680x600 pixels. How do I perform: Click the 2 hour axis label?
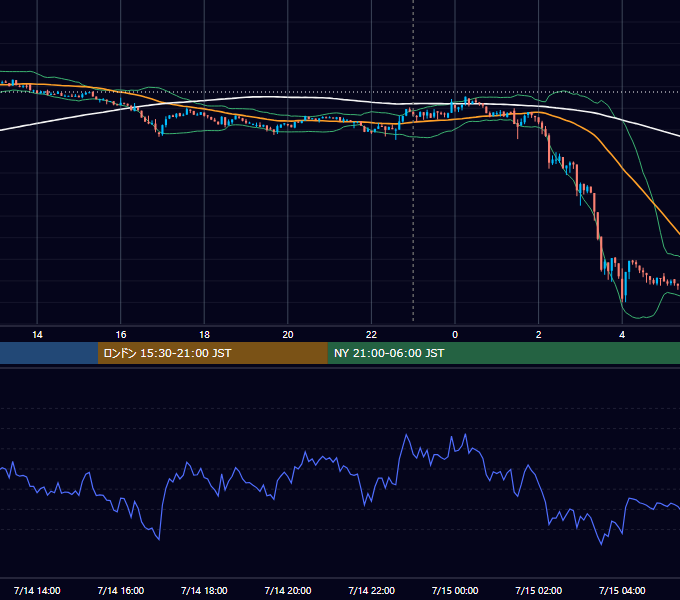[539, 335]
